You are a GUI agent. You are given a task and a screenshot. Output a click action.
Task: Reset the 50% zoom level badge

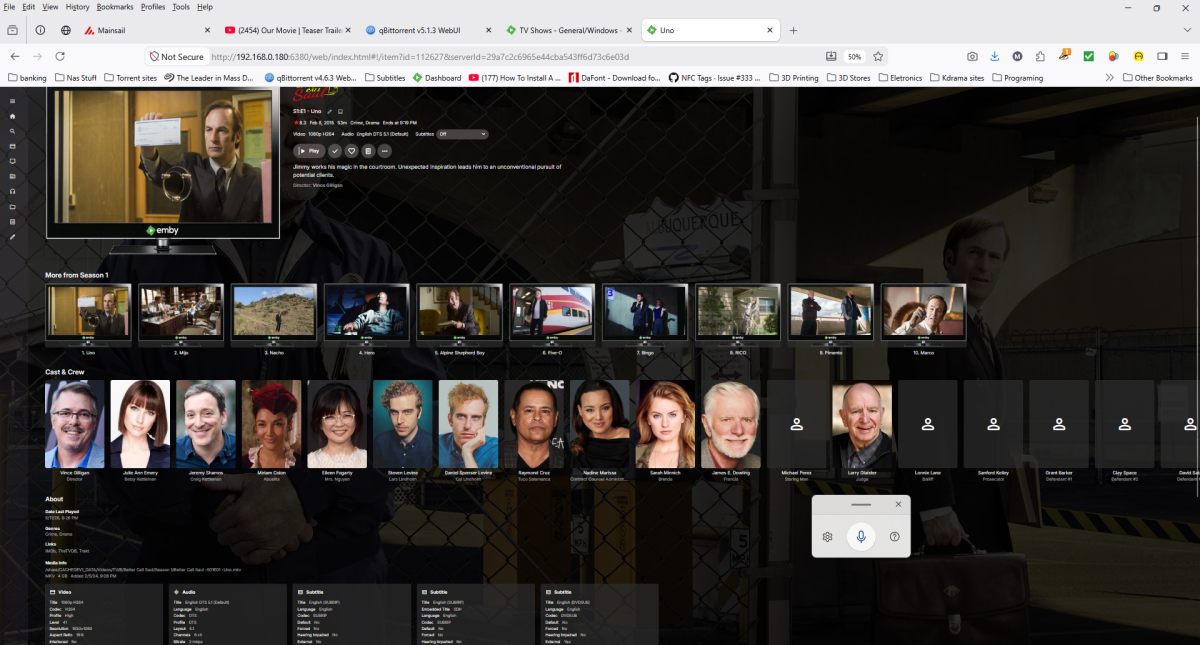pyautogui.click(x=854, y=57)
